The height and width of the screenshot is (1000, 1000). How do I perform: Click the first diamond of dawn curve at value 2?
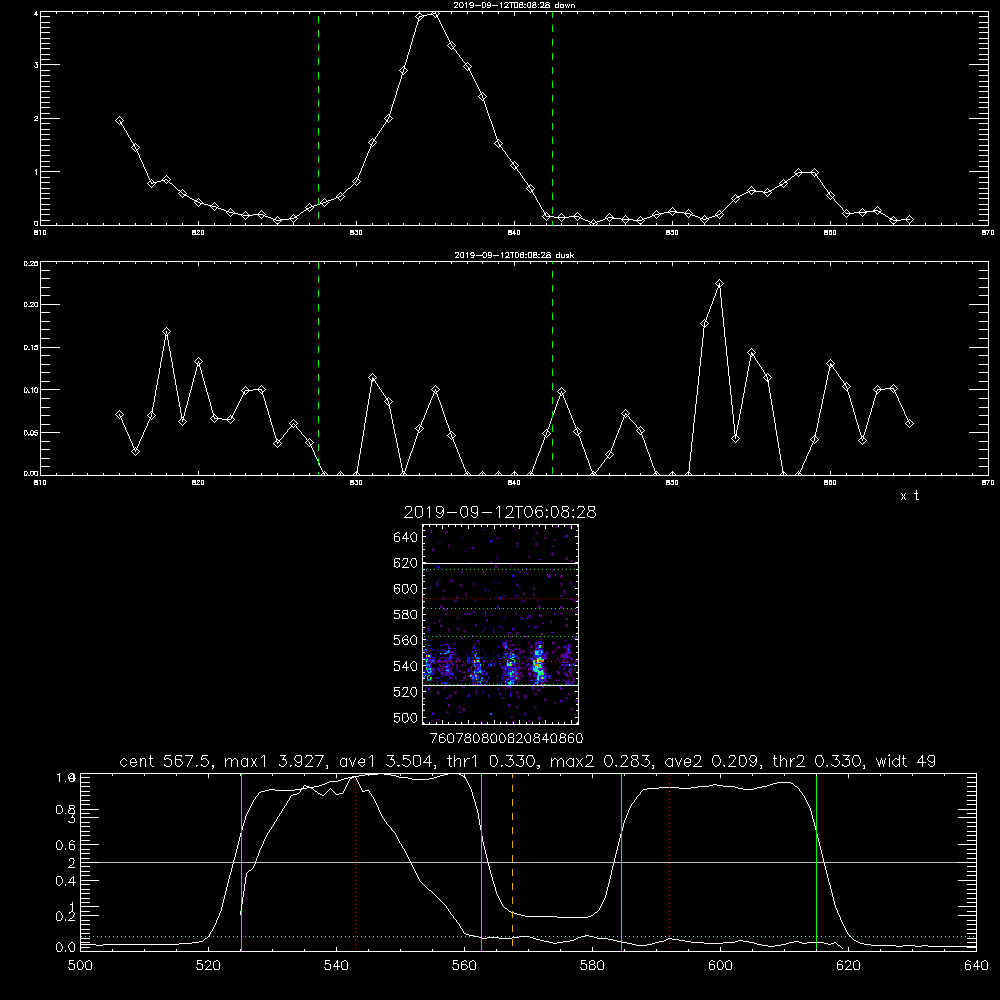[x=119, y=121]
